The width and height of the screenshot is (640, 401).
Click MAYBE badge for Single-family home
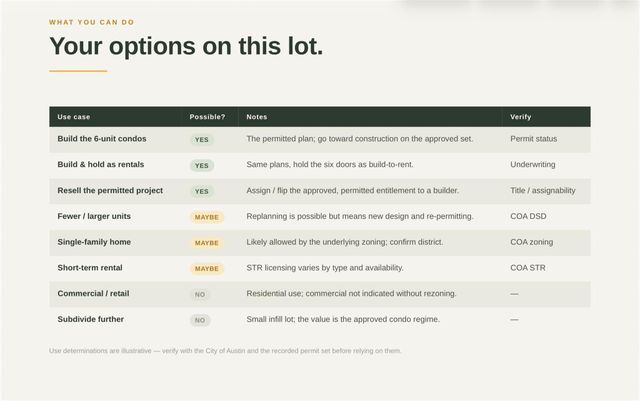(207, 243)
